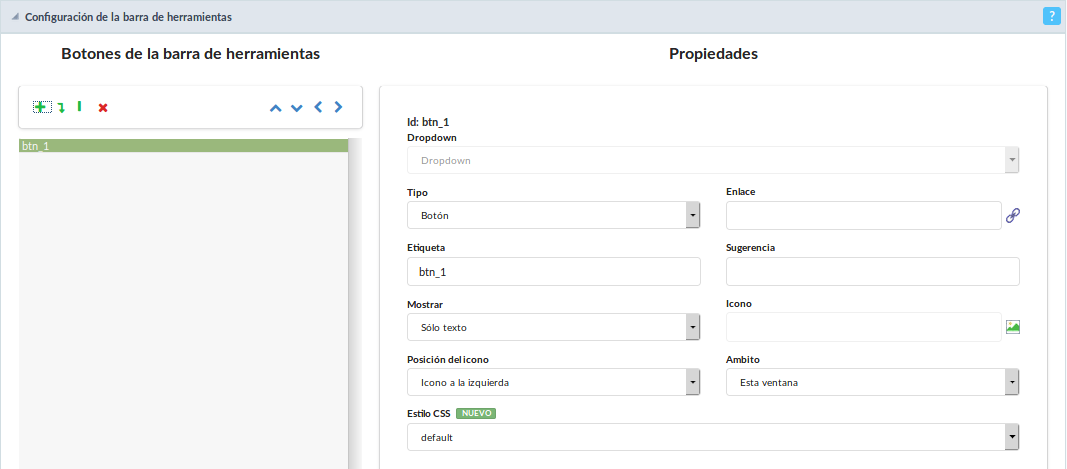This screenshot has width=1067, height=469.
Task: Collapse the Configuración de la barra de herramientas section
Action: coord(15,17)
